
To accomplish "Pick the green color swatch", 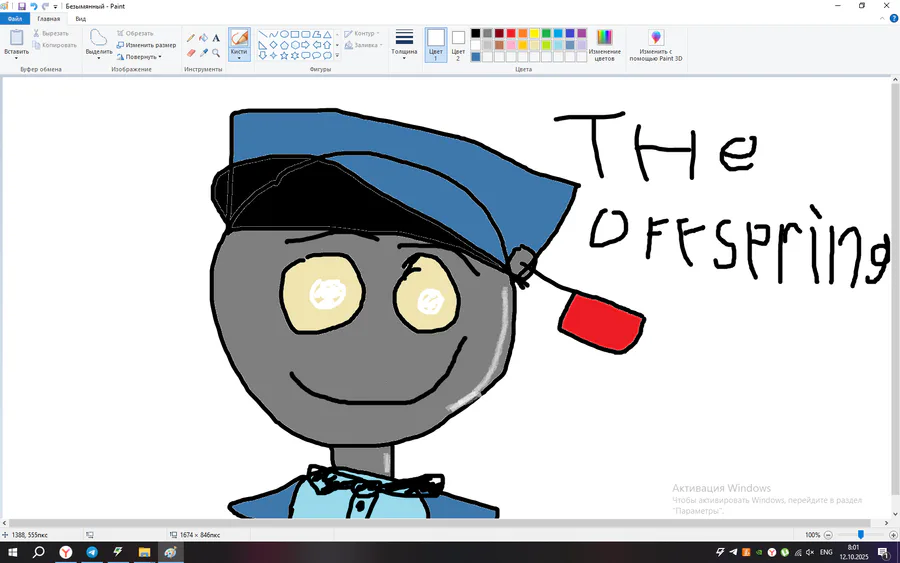I will tap(546, 33).
